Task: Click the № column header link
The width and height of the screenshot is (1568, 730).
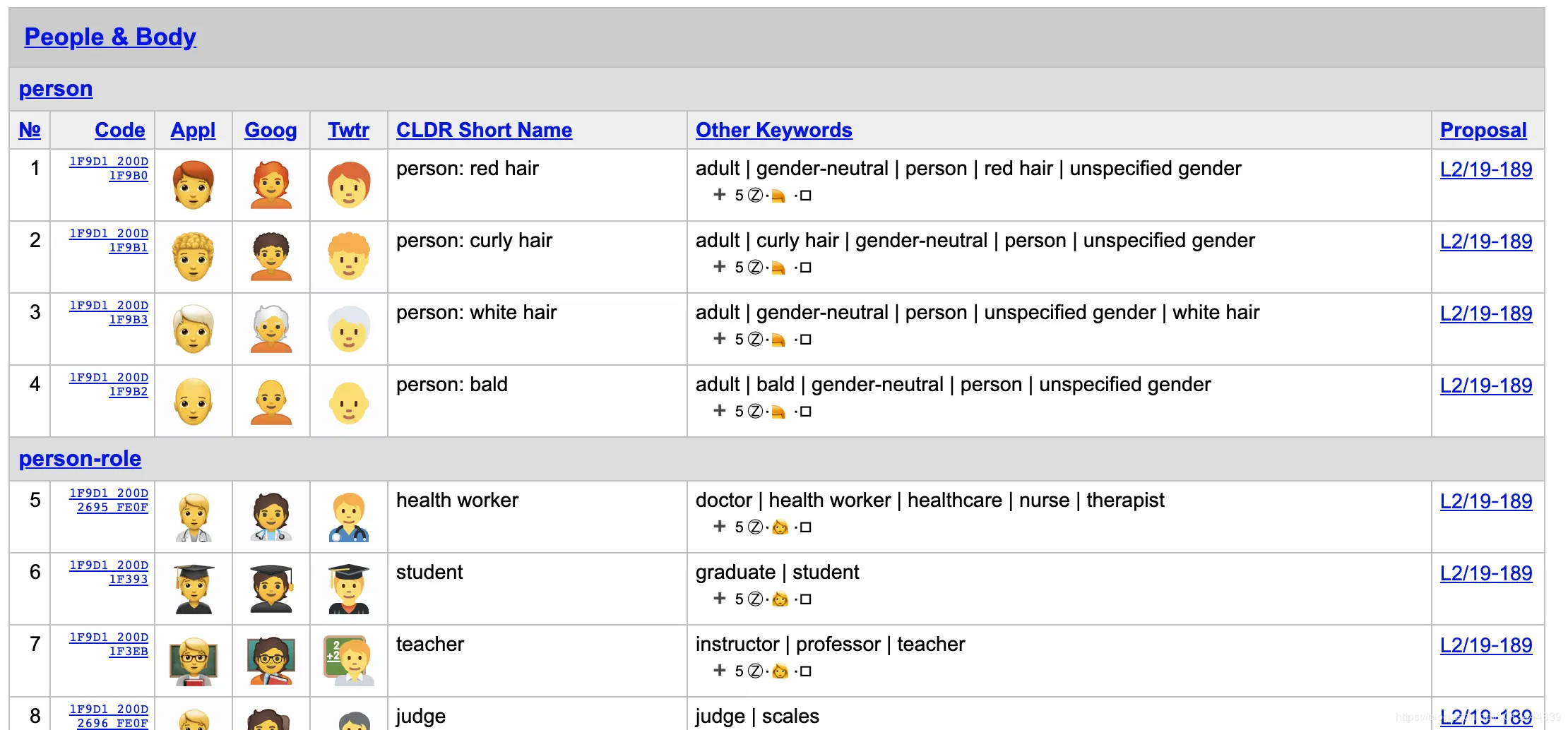Action: [x=30, y=130]
